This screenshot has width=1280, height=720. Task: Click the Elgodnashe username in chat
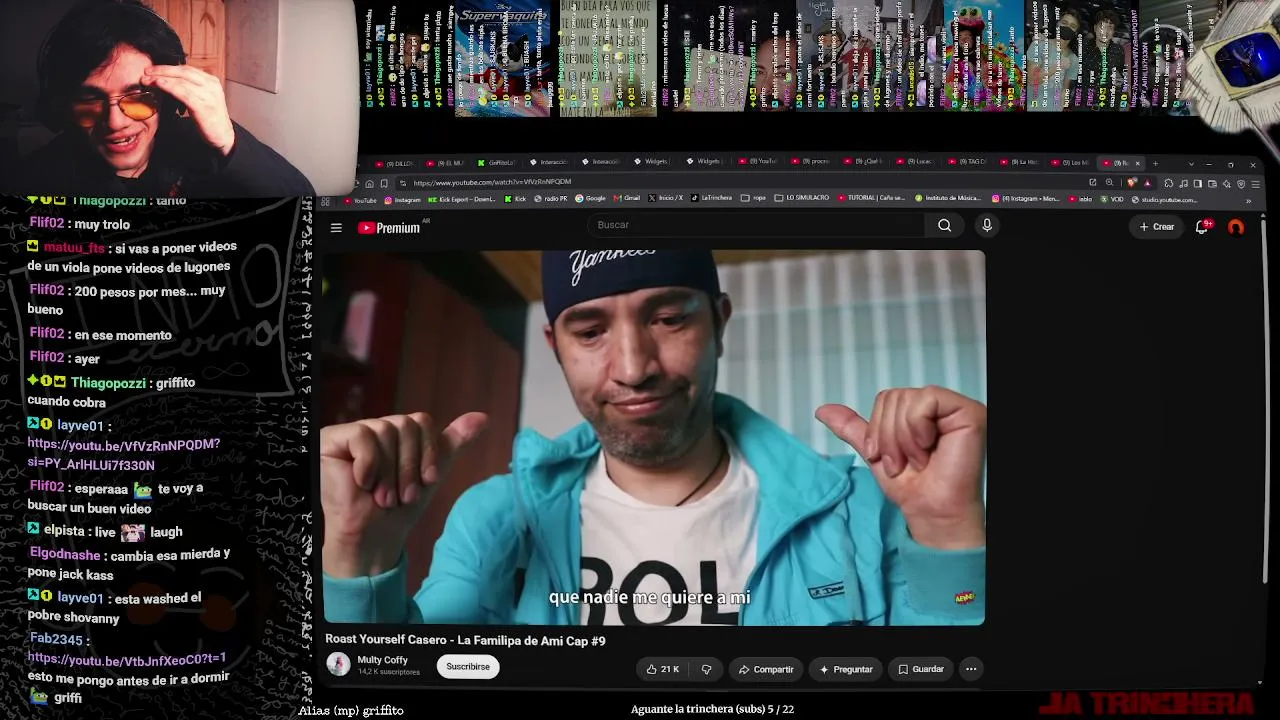[65, 555]
